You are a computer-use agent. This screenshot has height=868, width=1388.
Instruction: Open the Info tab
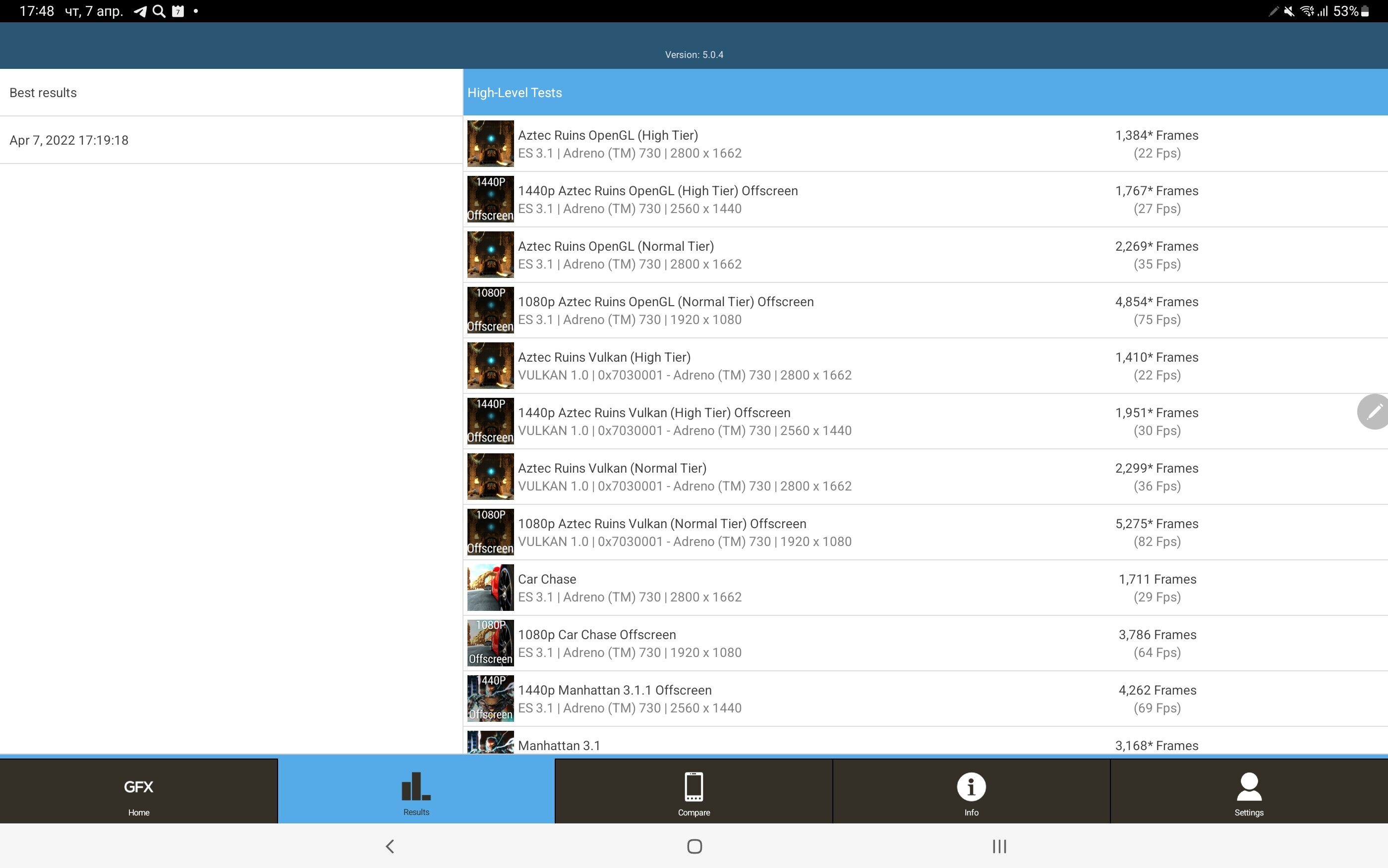971,792
